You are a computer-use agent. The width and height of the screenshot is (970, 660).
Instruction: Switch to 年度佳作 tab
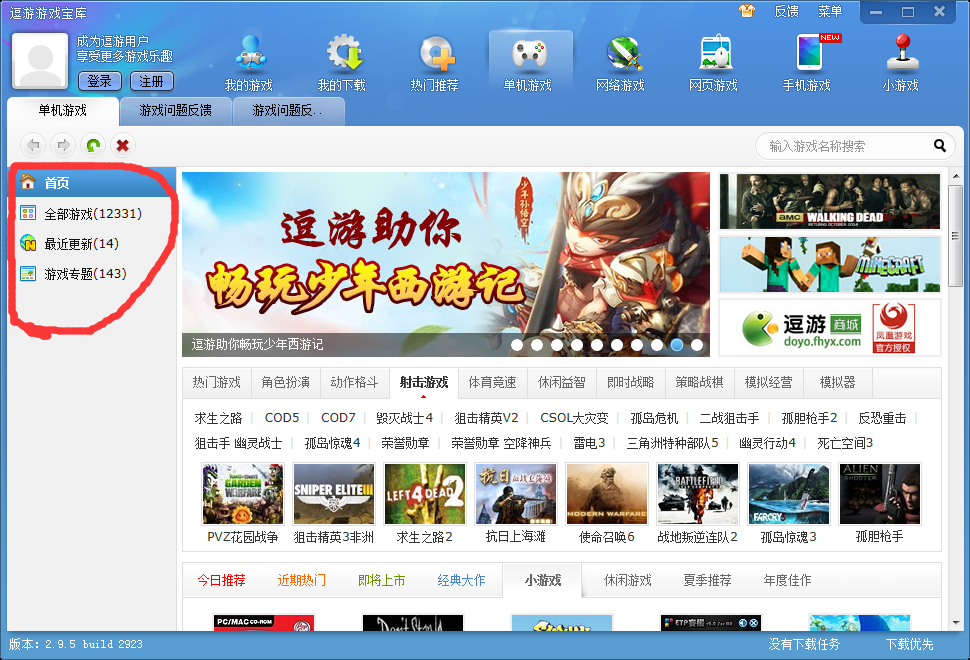(787, 580)
